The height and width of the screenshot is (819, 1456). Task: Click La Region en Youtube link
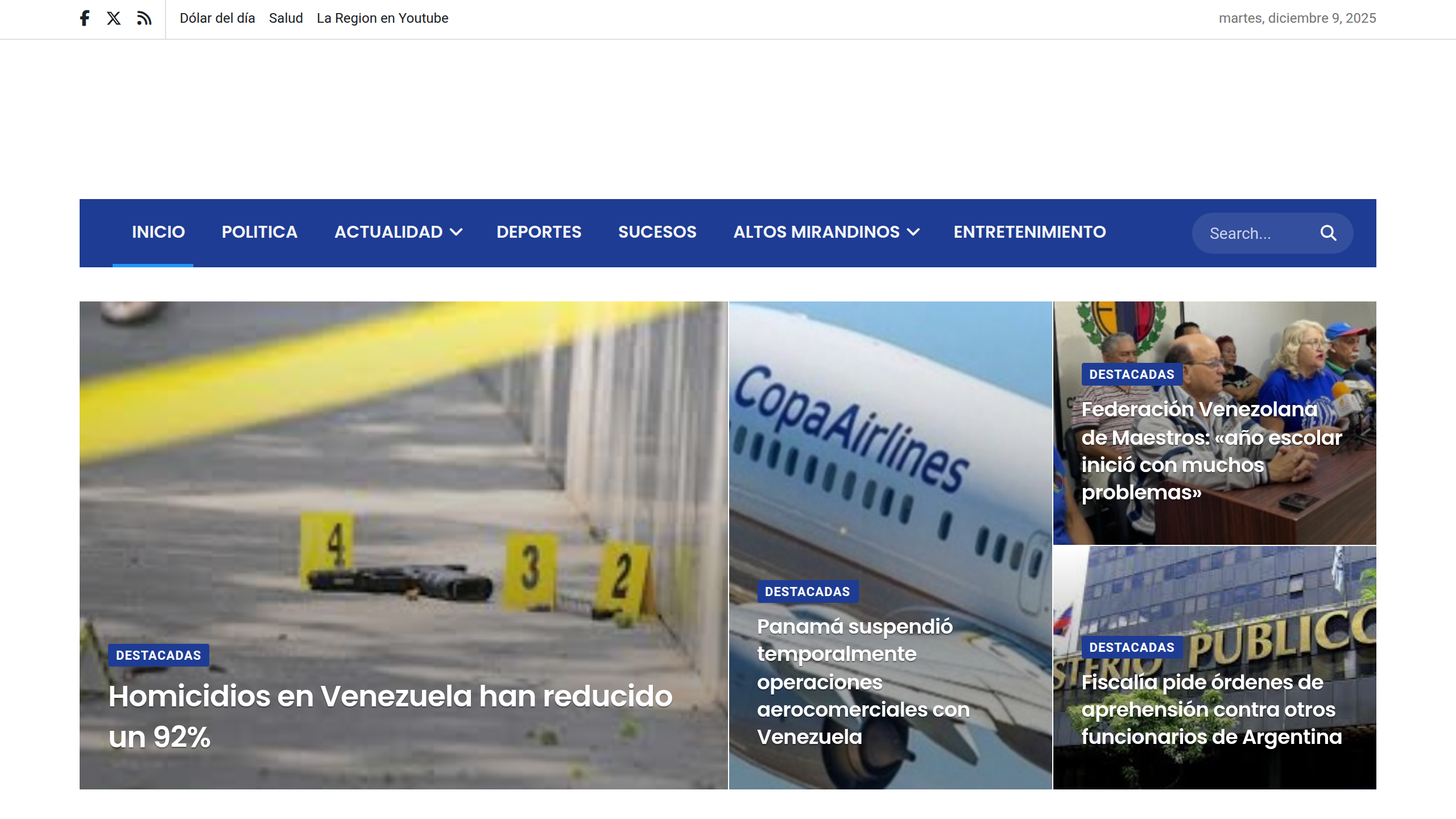pos(382,18)
